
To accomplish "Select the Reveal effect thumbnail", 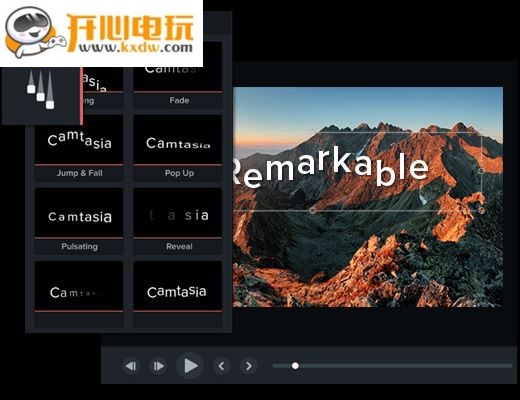I will [x=178, y=213].
